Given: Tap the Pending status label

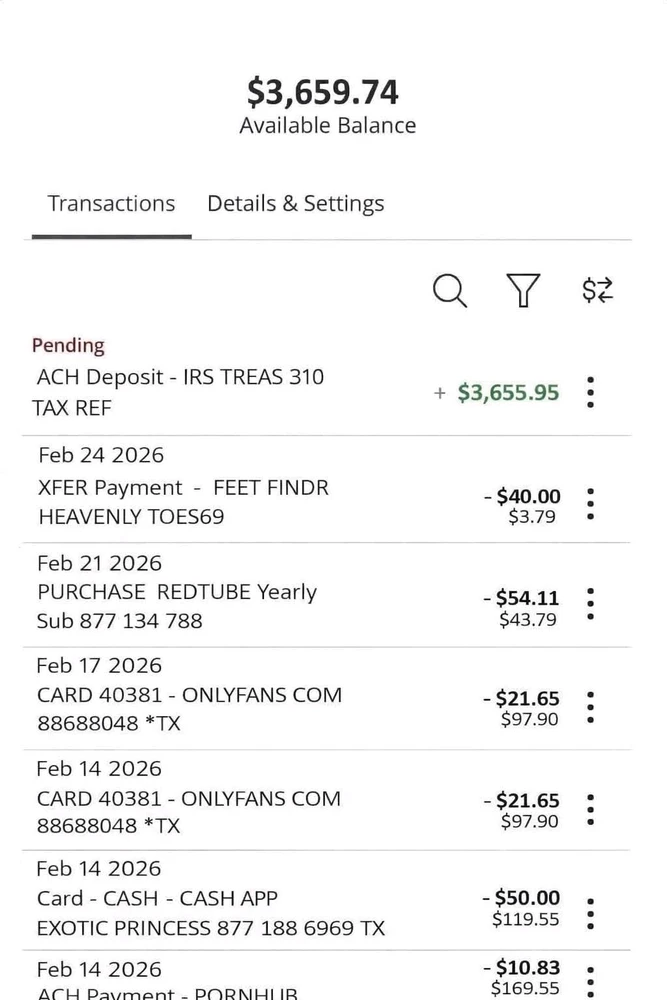Looking at the screenshot, I should tap(68, 345).
